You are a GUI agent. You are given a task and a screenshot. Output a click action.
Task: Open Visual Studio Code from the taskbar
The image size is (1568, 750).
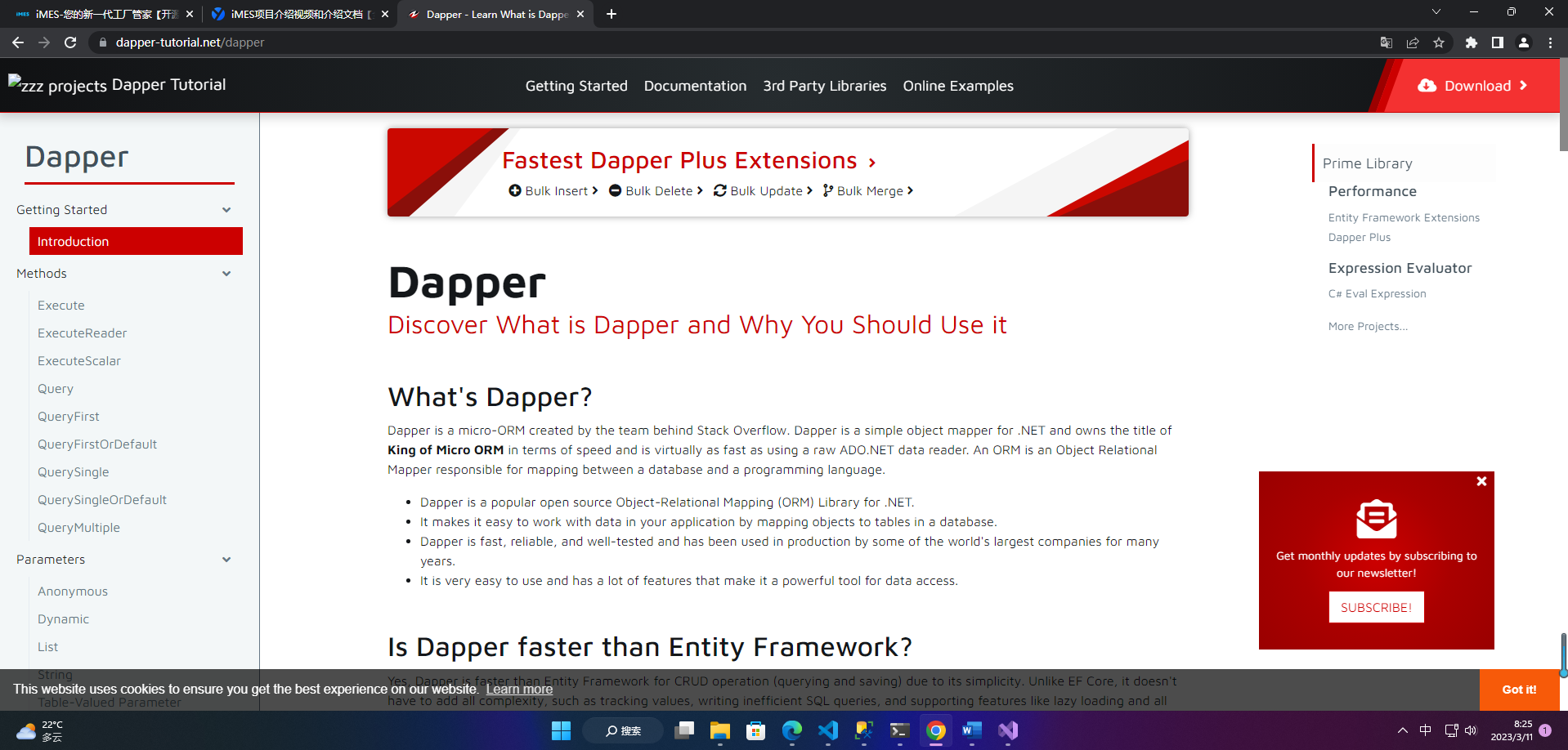(827, 730)
